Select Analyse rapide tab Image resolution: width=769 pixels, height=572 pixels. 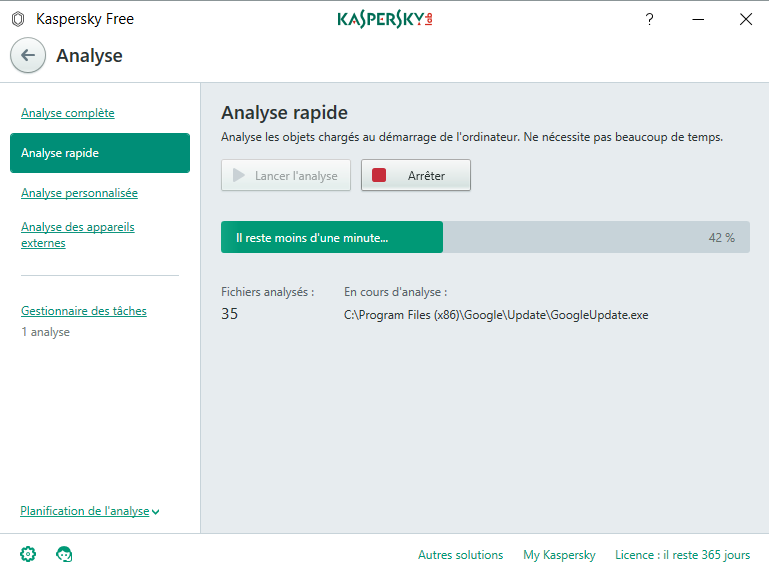[x=99, y=153]
